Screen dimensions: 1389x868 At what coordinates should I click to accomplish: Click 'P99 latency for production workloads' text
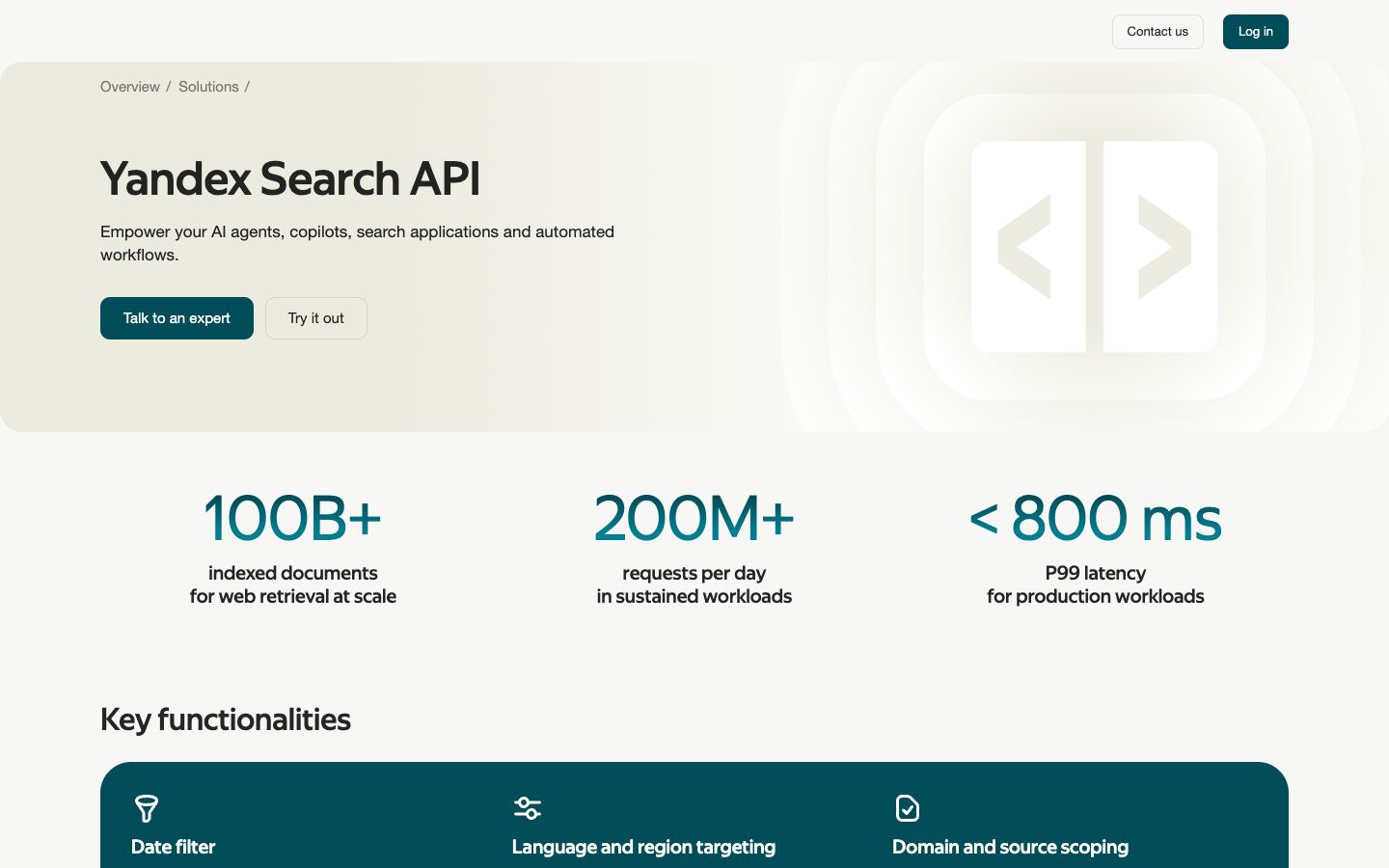[x=1096, y=584]
